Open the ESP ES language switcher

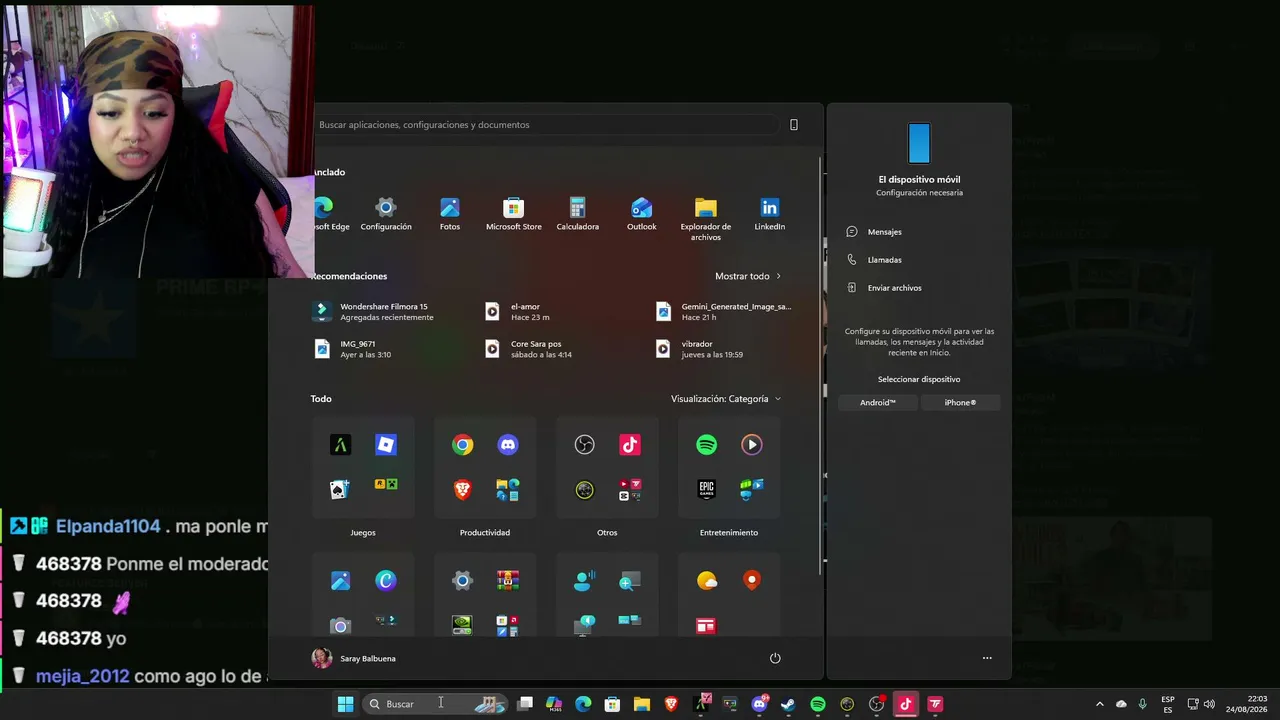[x=1168, y=704]
